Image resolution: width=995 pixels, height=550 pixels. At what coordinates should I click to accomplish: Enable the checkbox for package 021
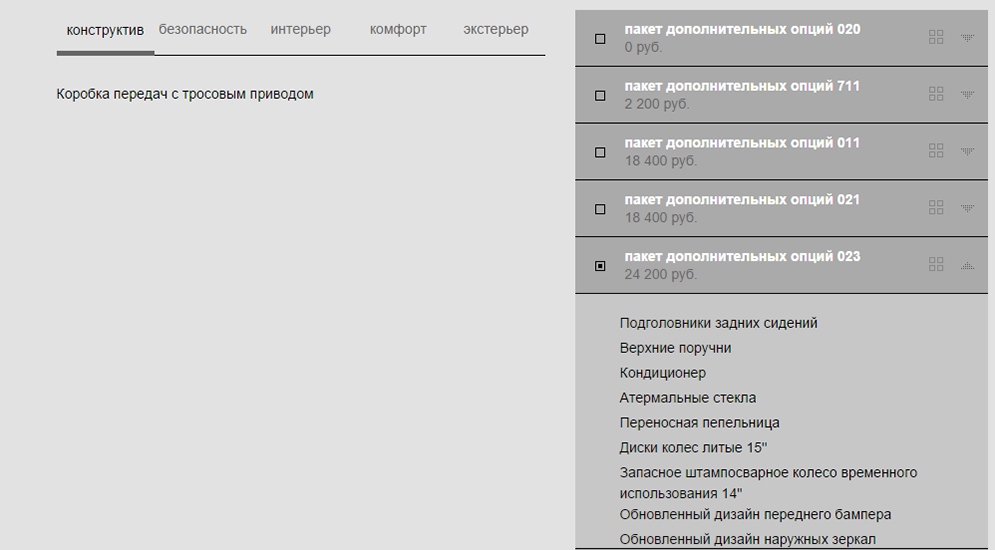(600, 210)
